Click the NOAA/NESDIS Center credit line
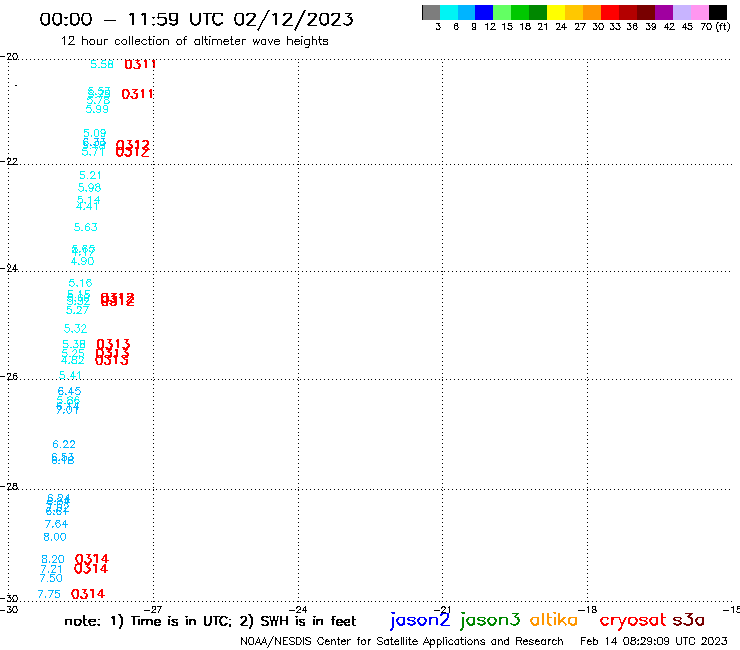This screenshot has width=740, height=650. point(402,641)
